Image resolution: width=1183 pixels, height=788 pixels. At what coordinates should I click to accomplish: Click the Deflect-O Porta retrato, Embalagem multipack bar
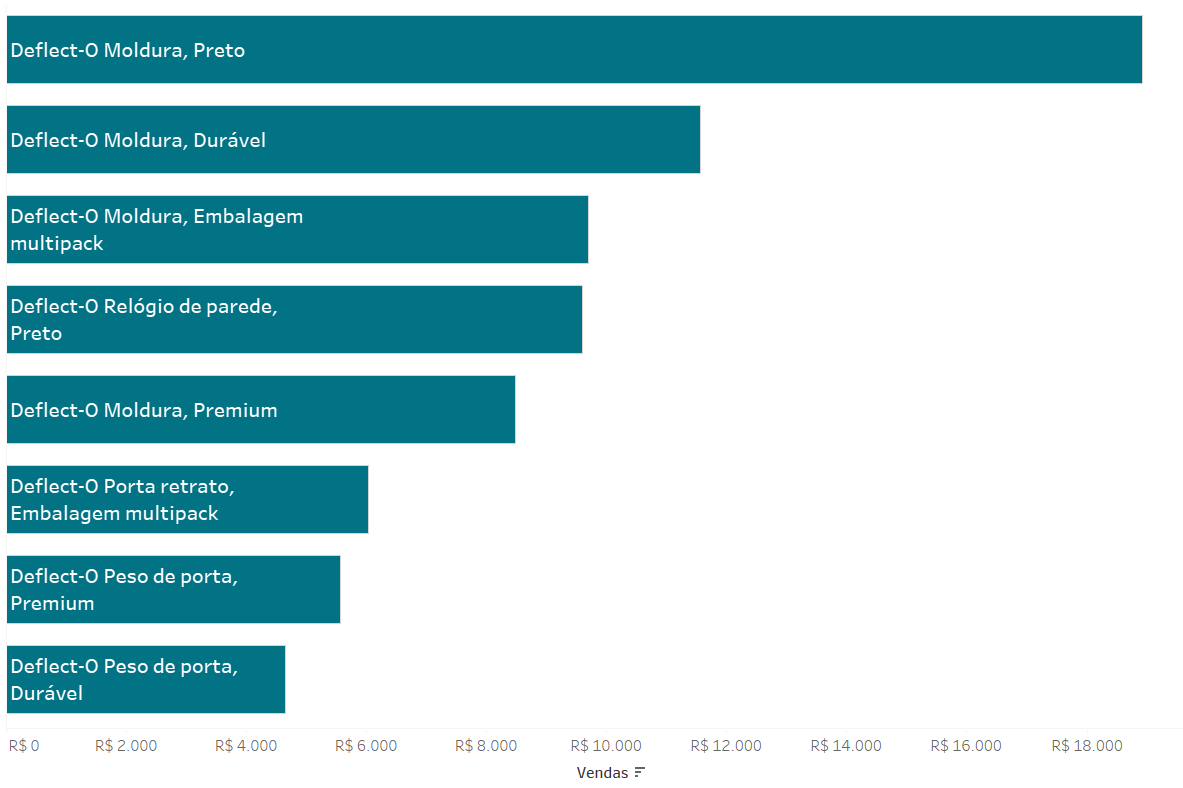(187, 499)
